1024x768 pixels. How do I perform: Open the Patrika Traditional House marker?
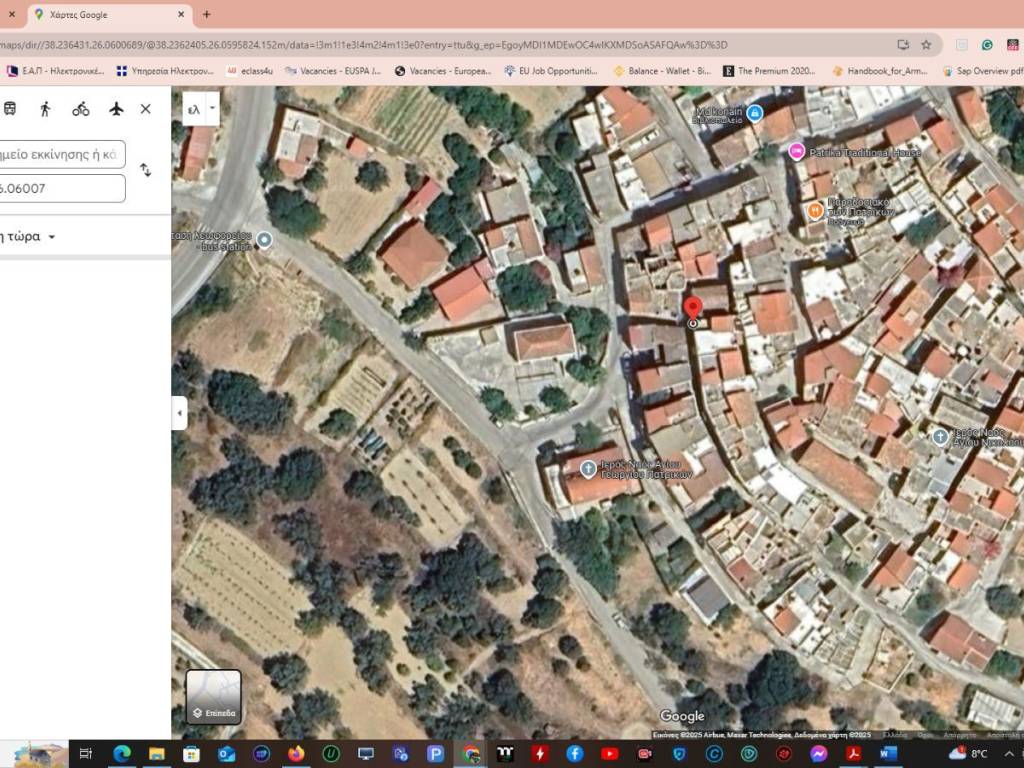click(796, 152)
